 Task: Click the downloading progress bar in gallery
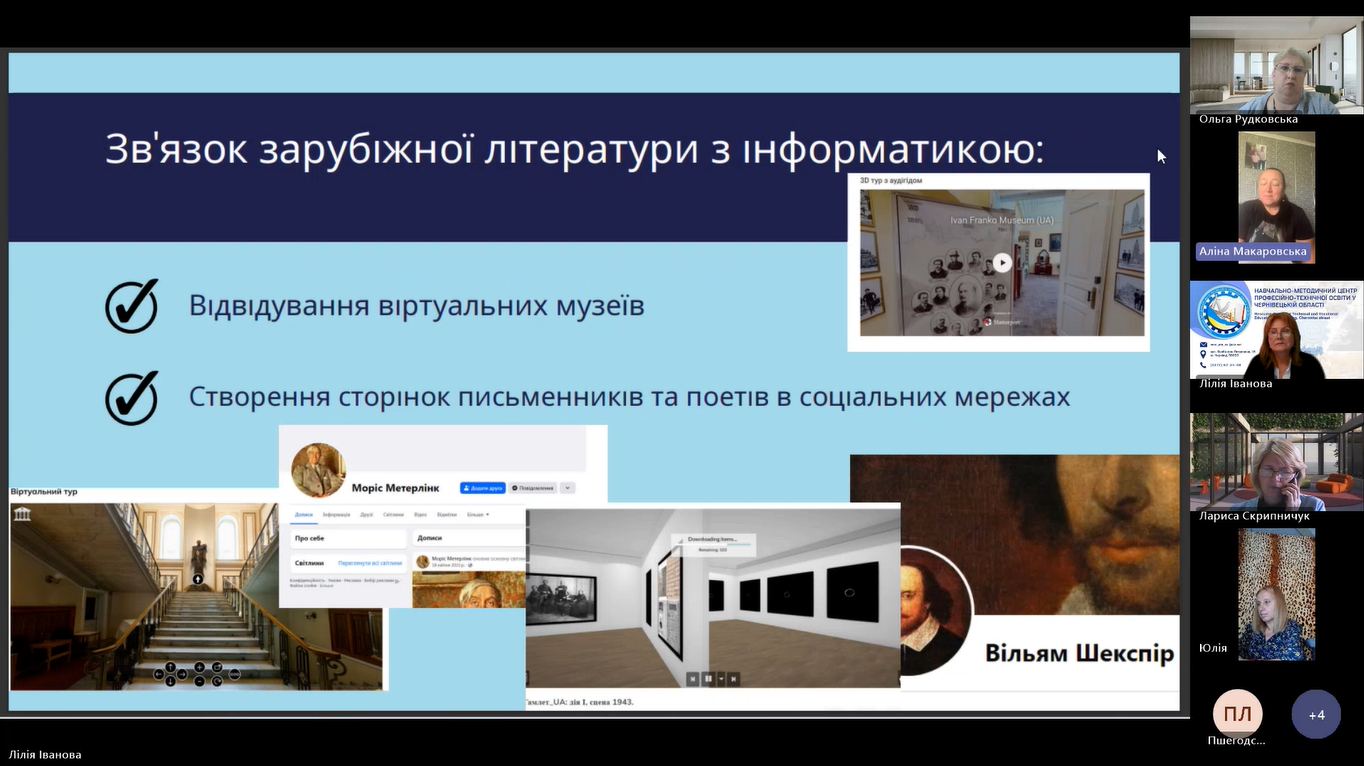coord(713,546)
